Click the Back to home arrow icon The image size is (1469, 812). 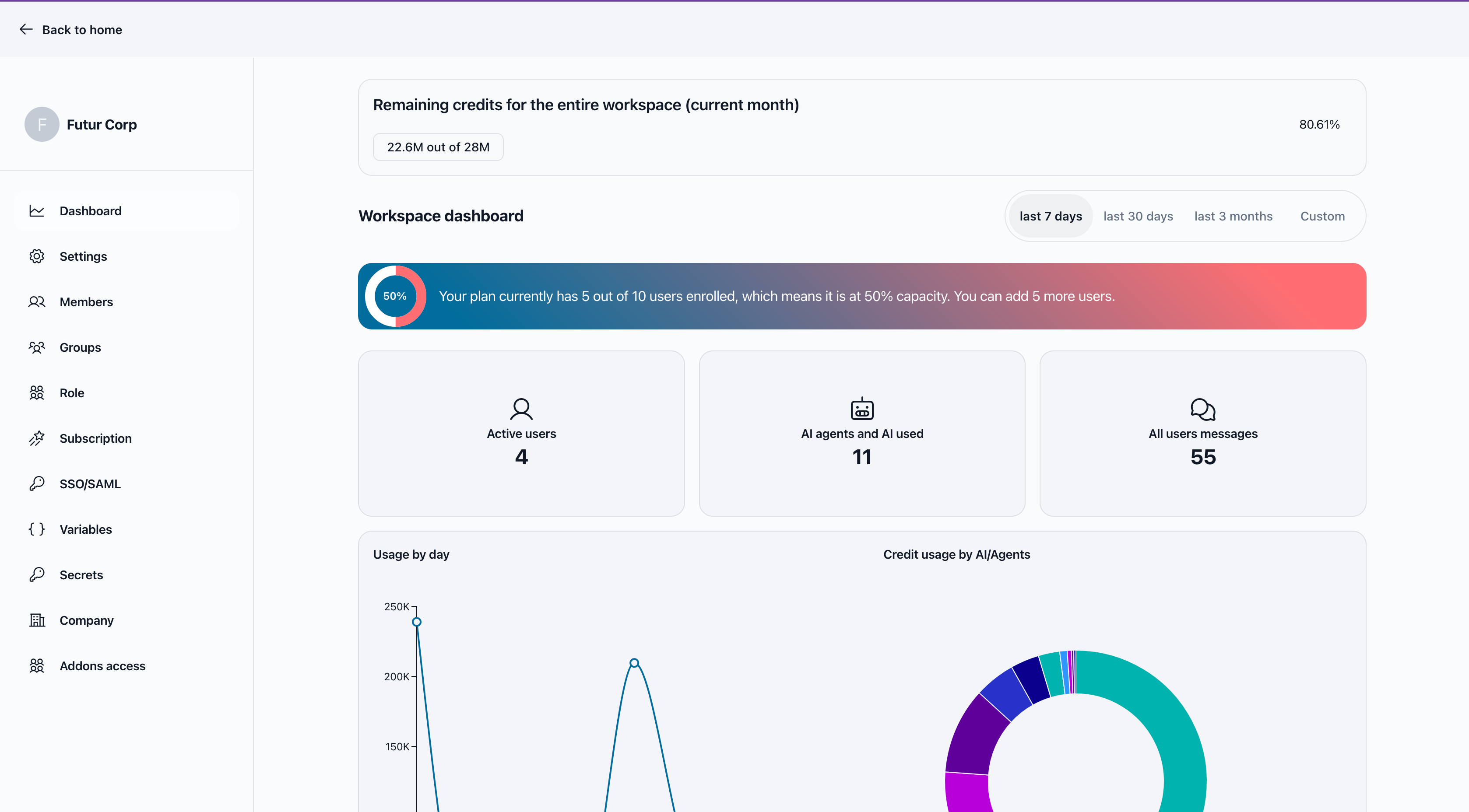[x=26, y=29]
